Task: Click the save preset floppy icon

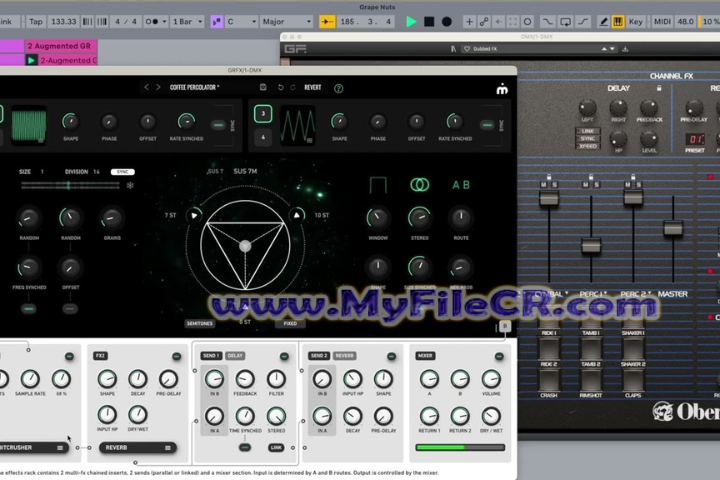Action: click(x=263, y=87)
